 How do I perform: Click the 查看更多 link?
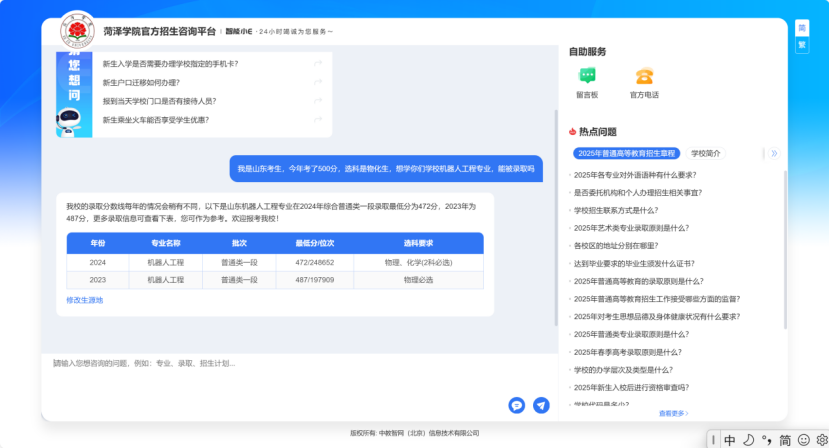(674, 413)
